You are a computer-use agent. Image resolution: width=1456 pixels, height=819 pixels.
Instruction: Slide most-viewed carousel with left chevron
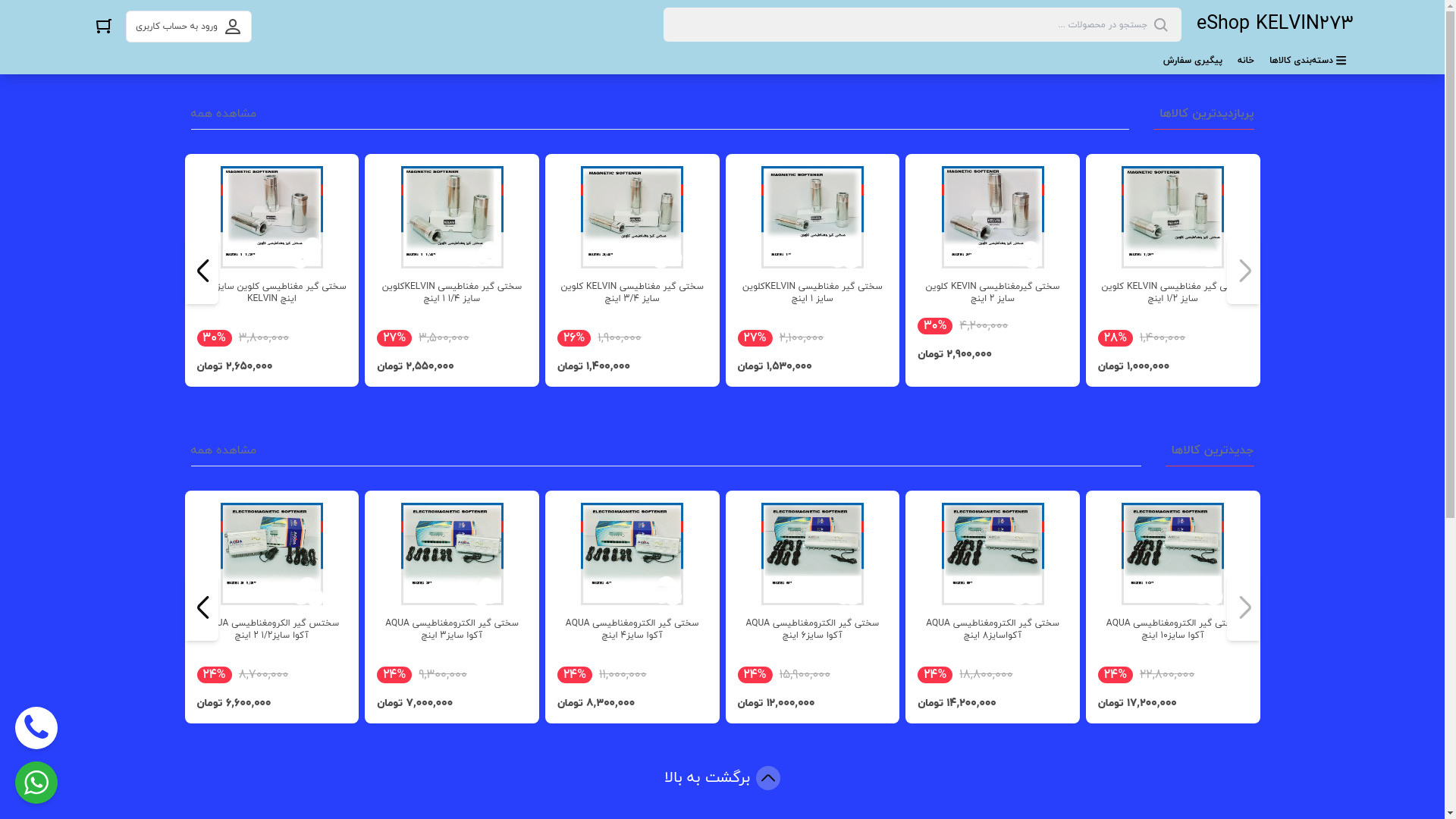[x=202, y=271]
